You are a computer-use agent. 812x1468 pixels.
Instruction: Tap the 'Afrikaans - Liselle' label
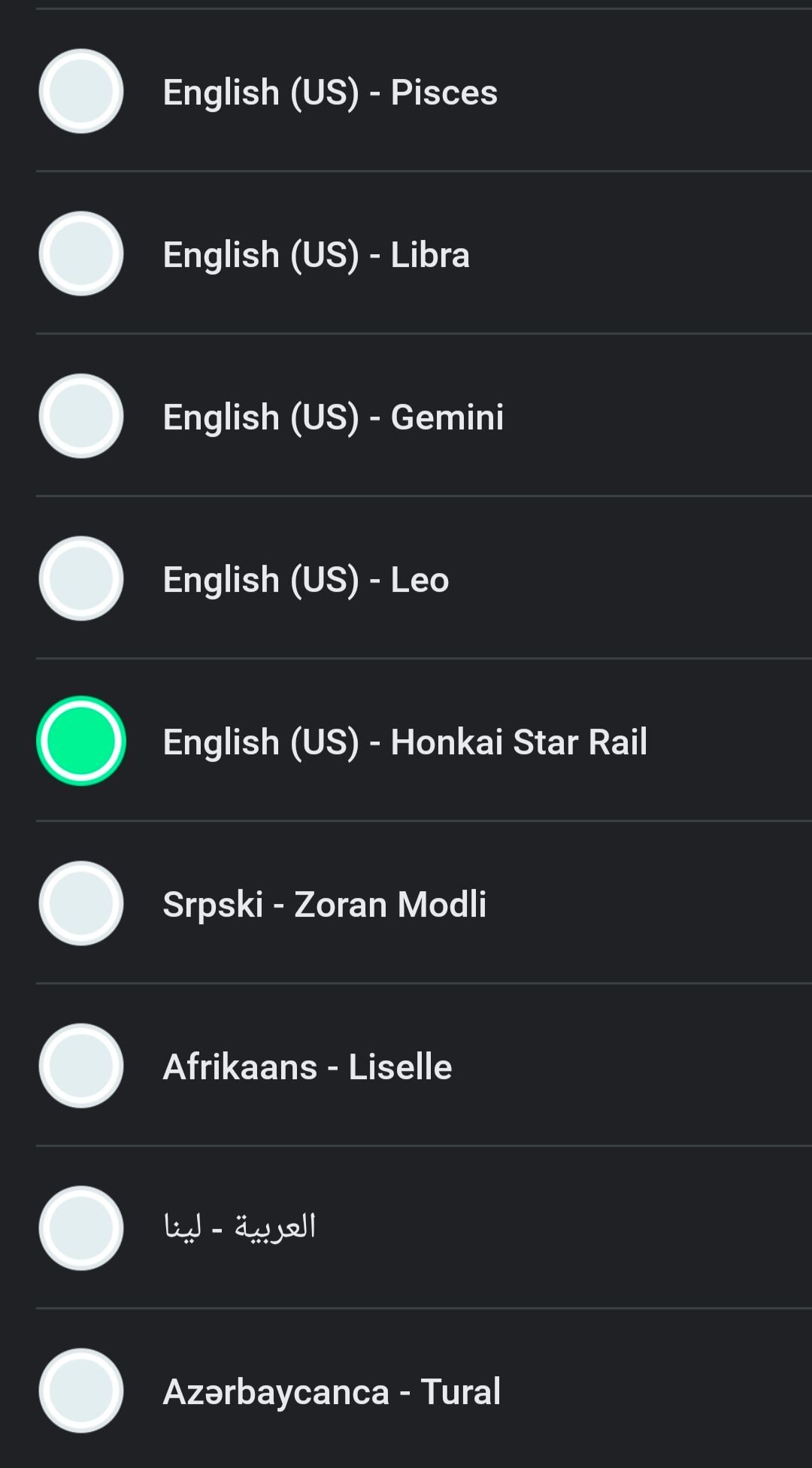[308, 1068]
